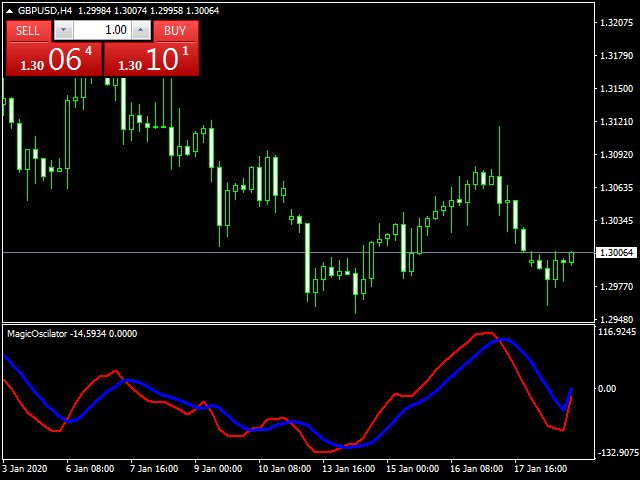Click the 1.30635 price scale value
The image size is (640, 480).
pyautogui.click(x=616, y=188)
